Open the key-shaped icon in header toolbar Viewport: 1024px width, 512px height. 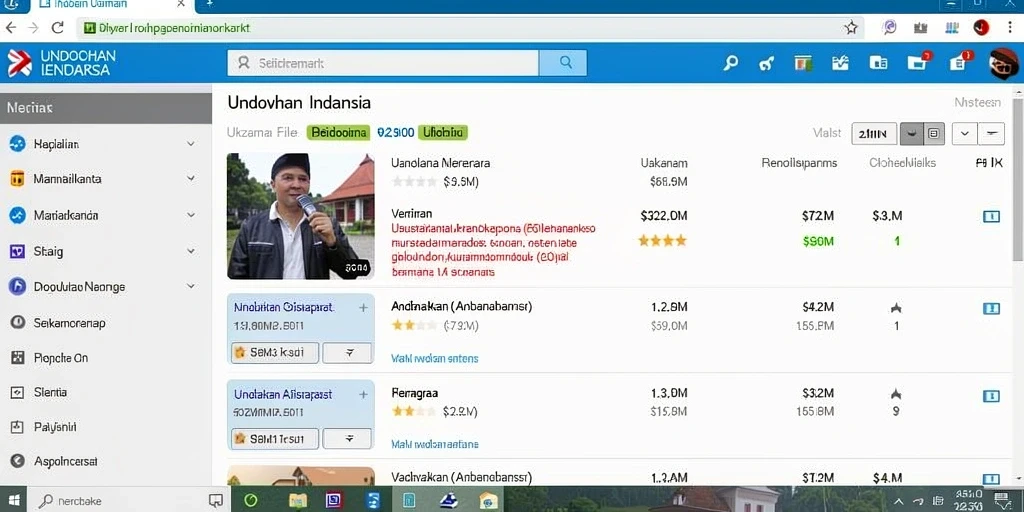coord(767,63)
